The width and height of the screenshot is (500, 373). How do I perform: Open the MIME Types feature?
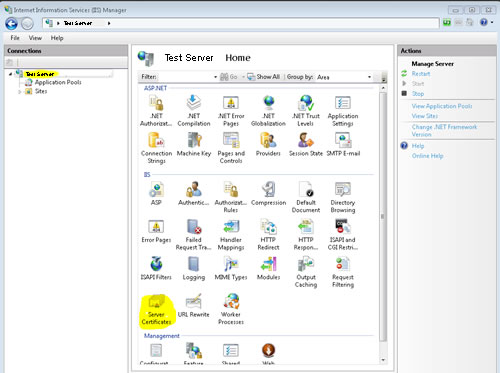coord(231,268)
